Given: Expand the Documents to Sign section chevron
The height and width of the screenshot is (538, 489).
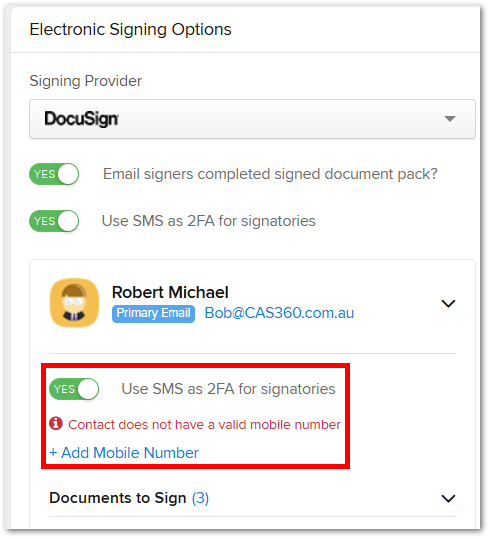Looking at the screenshot, I should pyautogui.click(x=448, y=498).
